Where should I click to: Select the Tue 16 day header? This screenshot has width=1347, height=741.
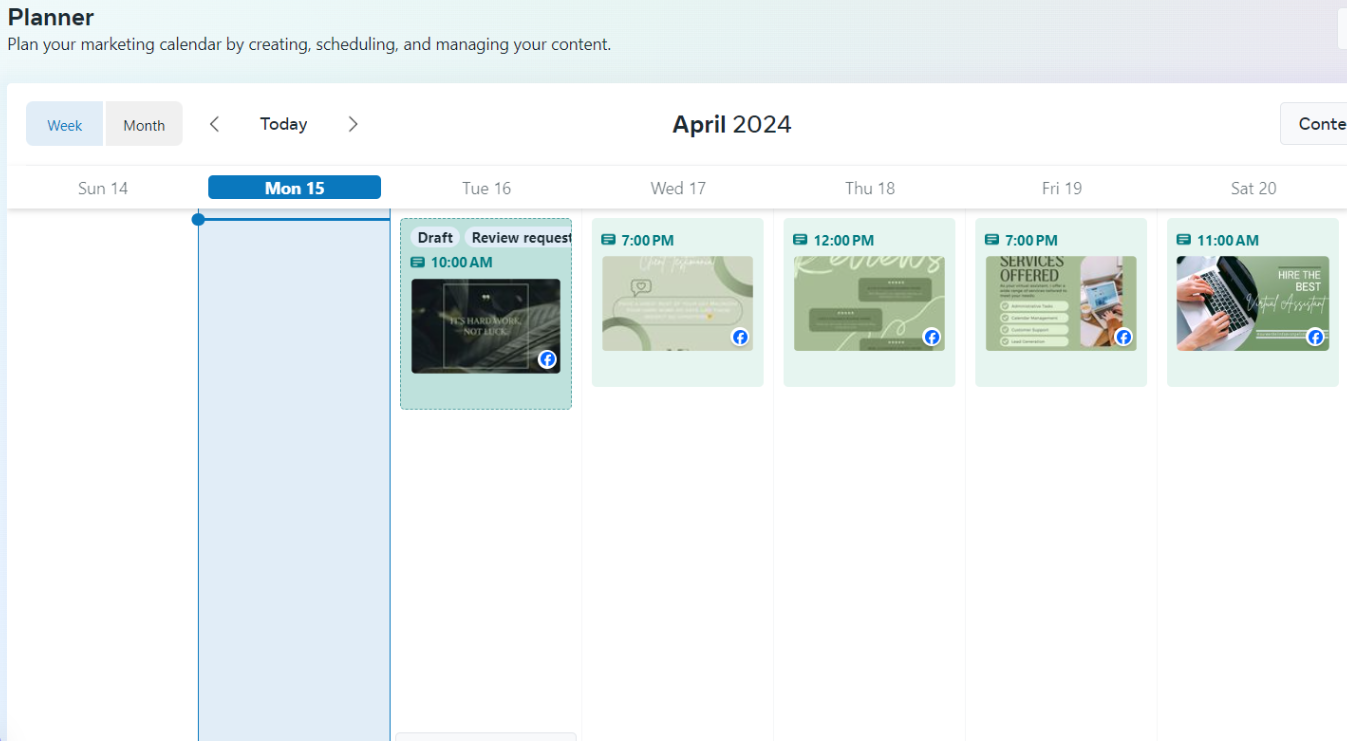(487, 188)
